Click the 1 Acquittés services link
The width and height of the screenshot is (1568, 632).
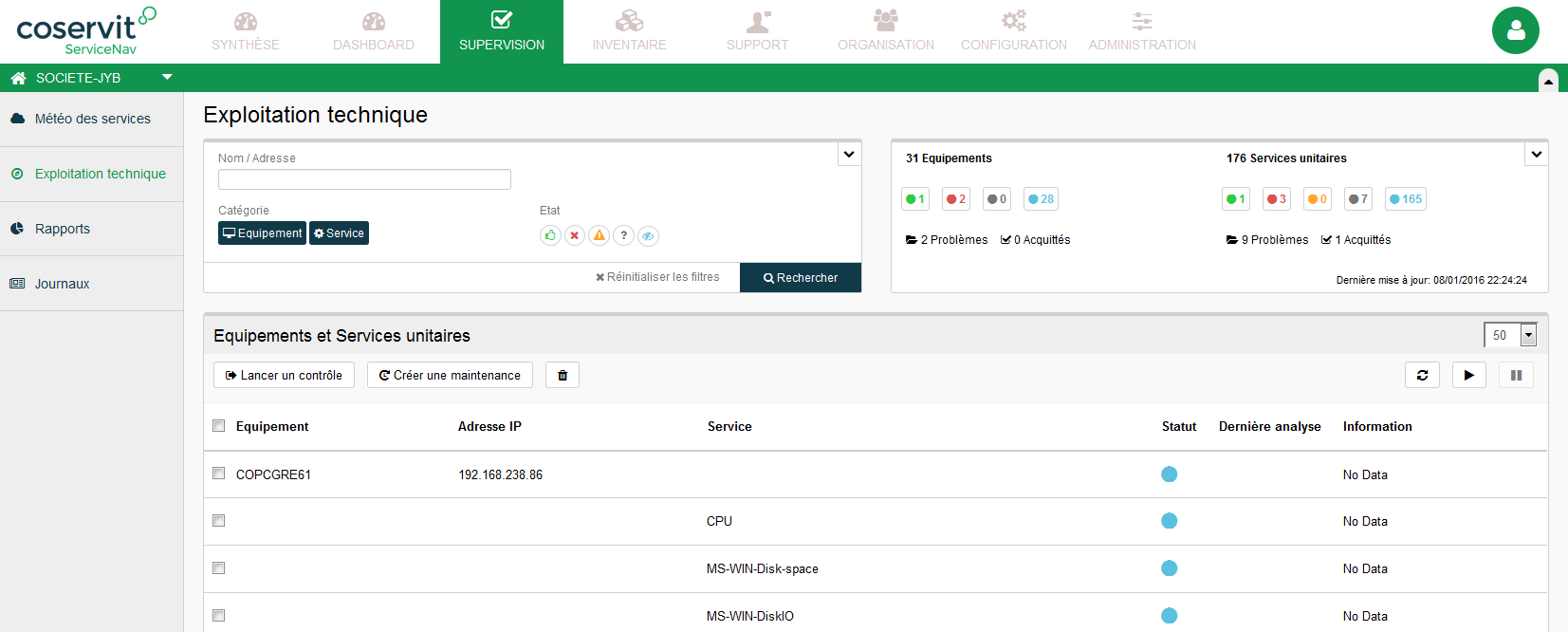1356,240
